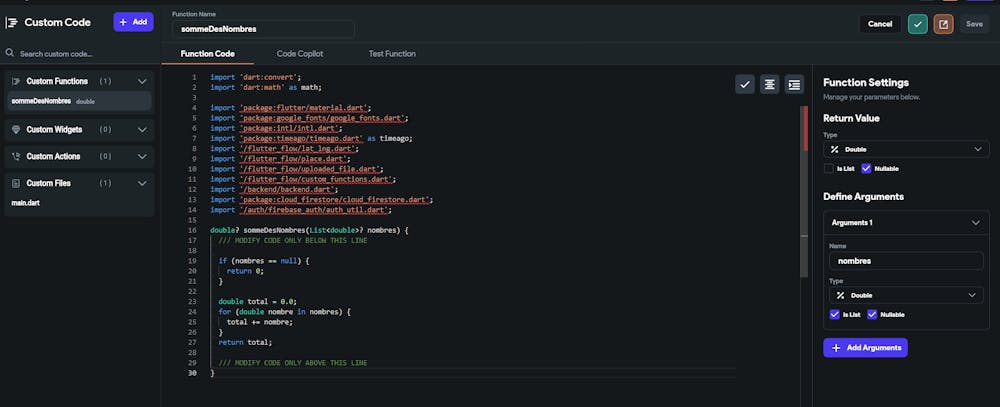
Task: Switch to the Code Copilot tab
Action: point(300,53)
